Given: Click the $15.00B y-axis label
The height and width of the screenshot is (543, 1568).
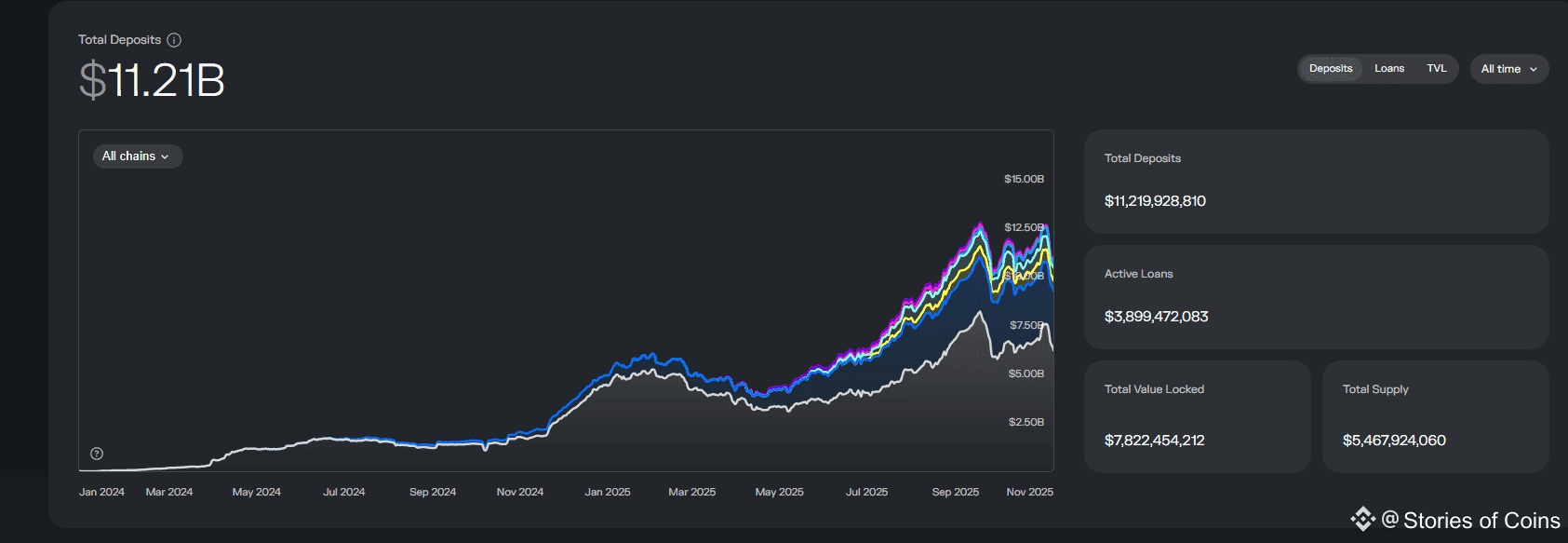Looking at the screenshot, I should click(1024, 179).
